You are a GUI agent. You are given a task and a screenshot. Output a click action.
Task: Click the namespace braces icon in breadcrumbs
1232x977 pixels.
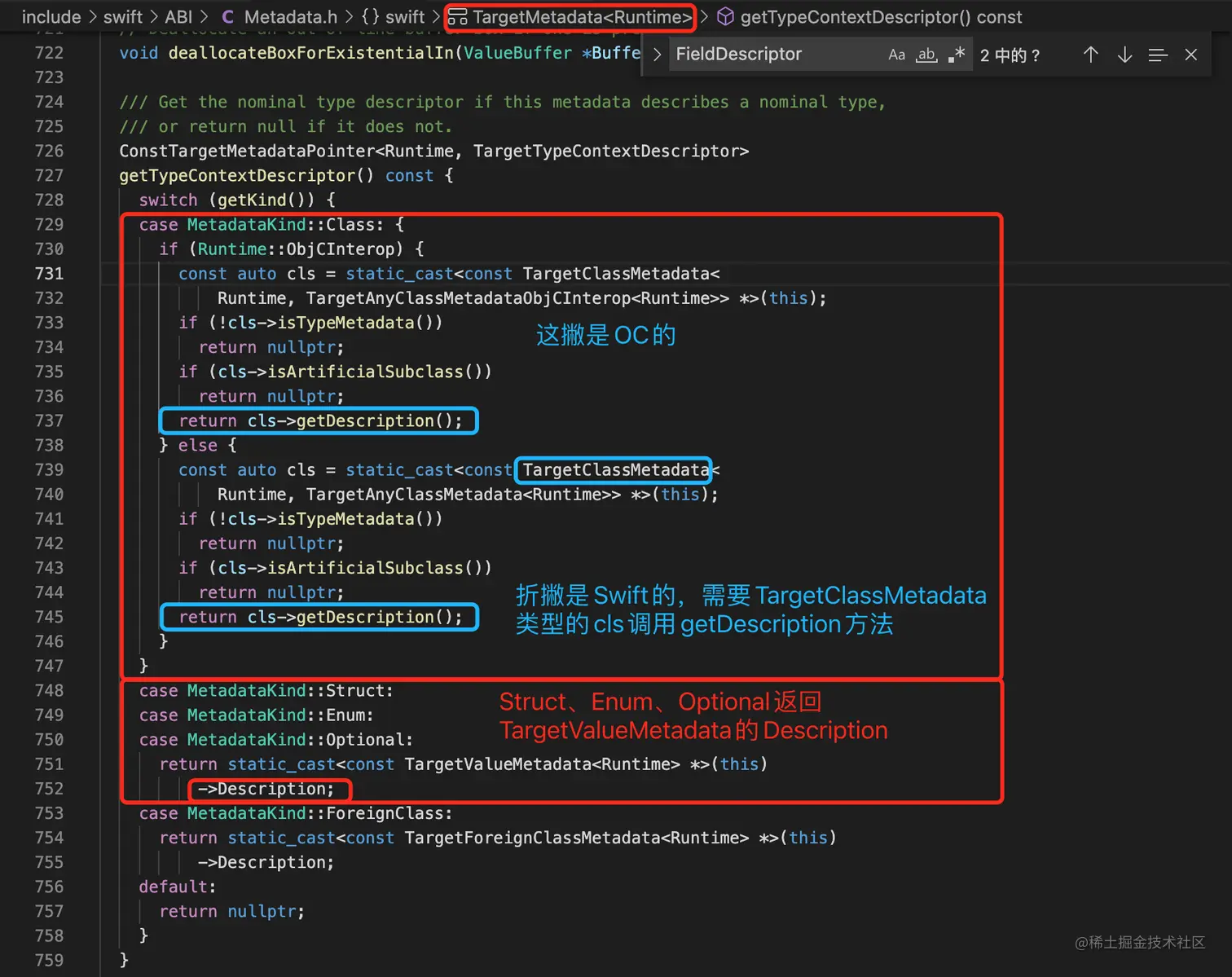coord(370,17)
